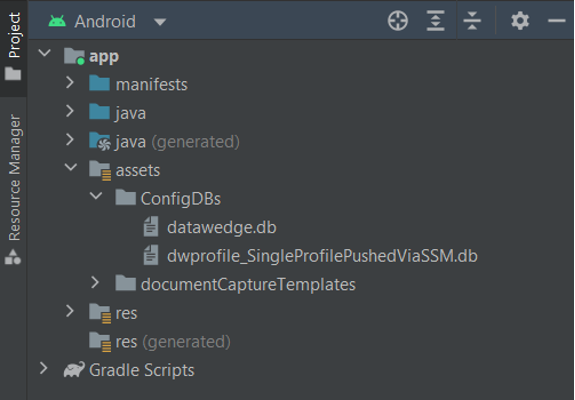Select the app module label
The height and width of the screenshot is (400, 575).
104,56
